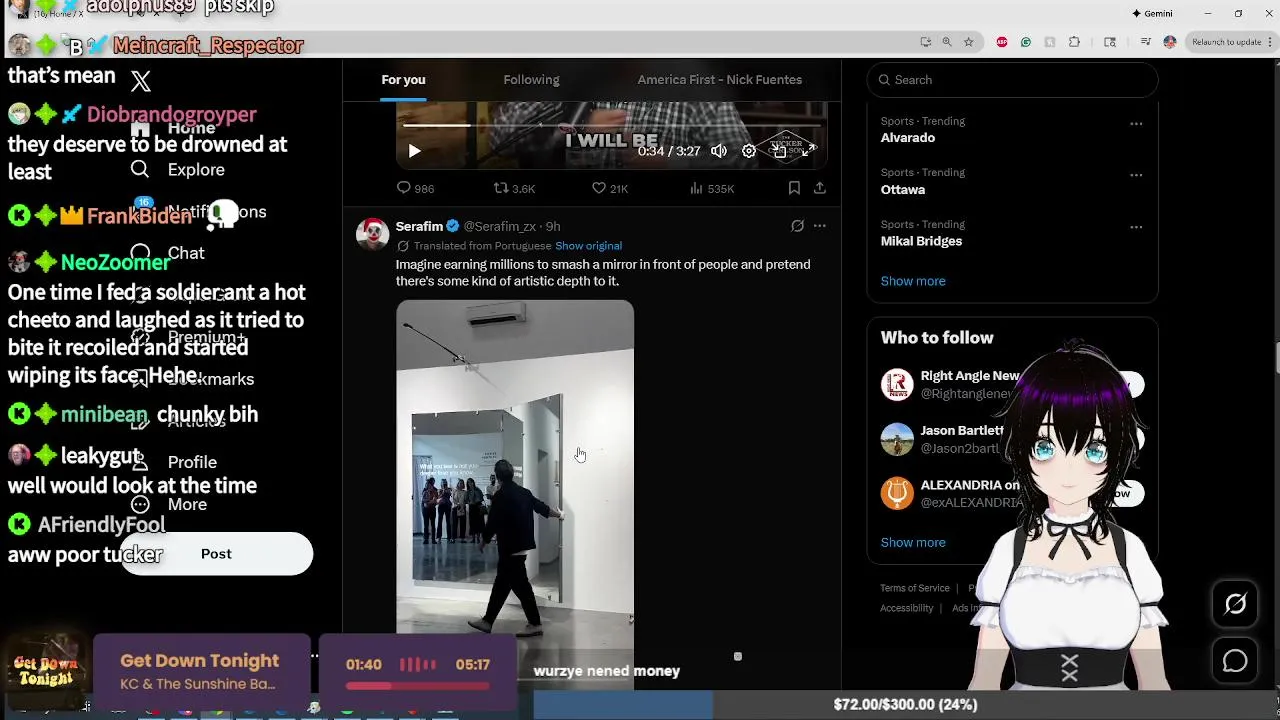This screenshot has height=720, width=1280.
Task: Switch to the Following tab
Action: 531,80
